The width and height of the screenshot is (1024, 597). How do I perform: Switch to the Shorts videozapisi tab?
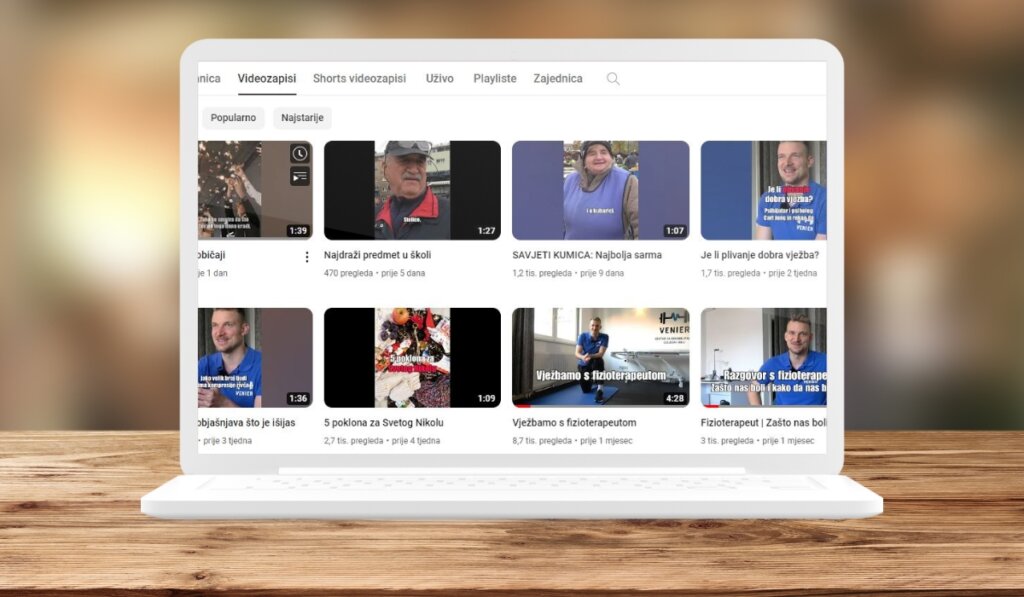[x=359, y=78]
